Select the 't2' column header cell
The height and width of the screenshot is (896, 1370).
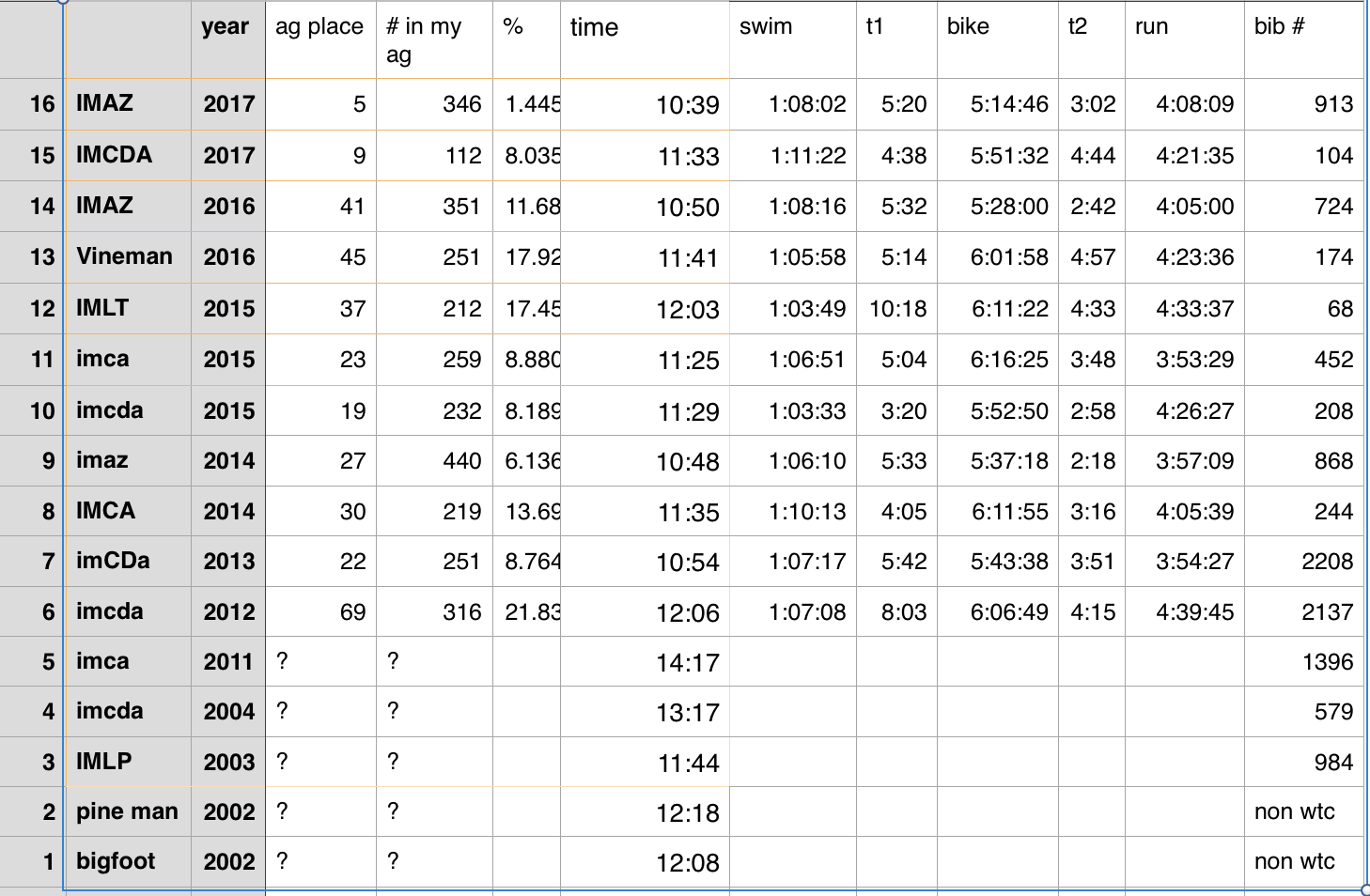tap(1092, 39)
